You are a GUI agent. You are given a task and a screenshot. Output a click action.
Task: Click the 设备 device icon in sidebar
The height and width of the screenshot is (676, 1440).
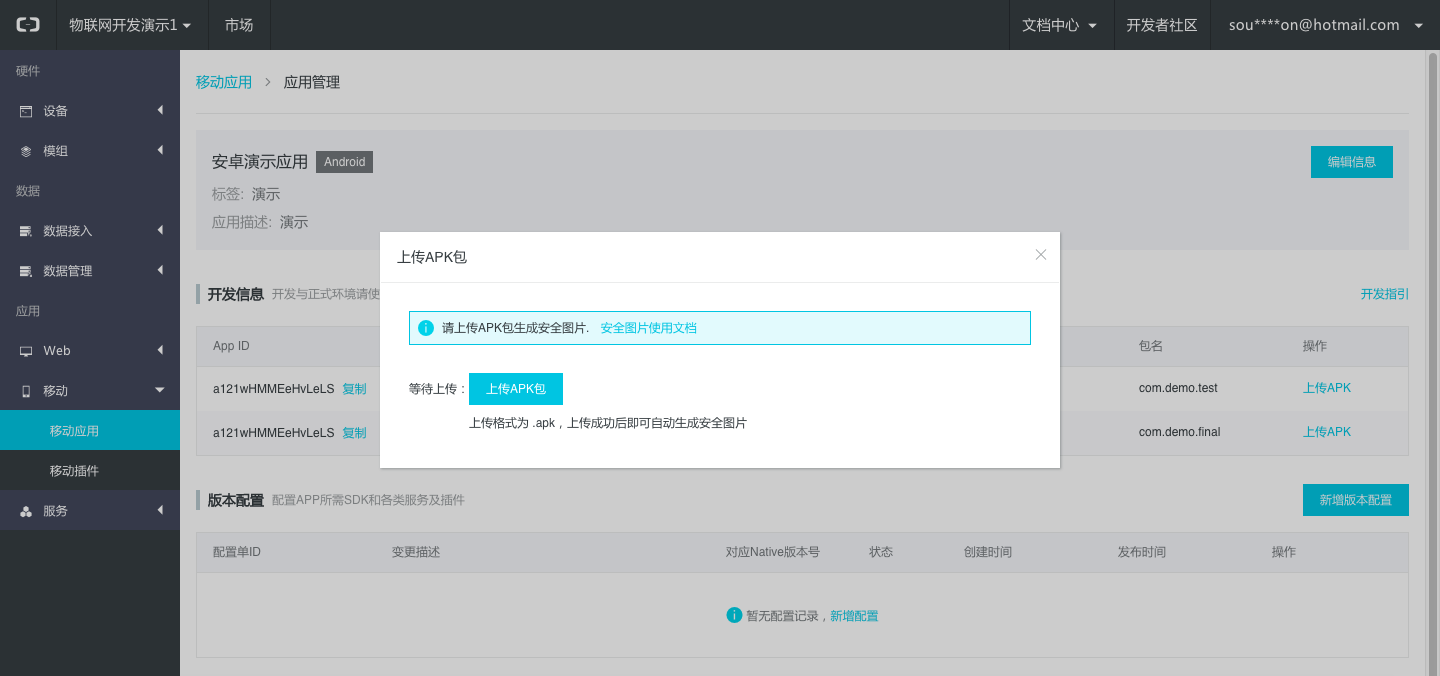[26, 111]
